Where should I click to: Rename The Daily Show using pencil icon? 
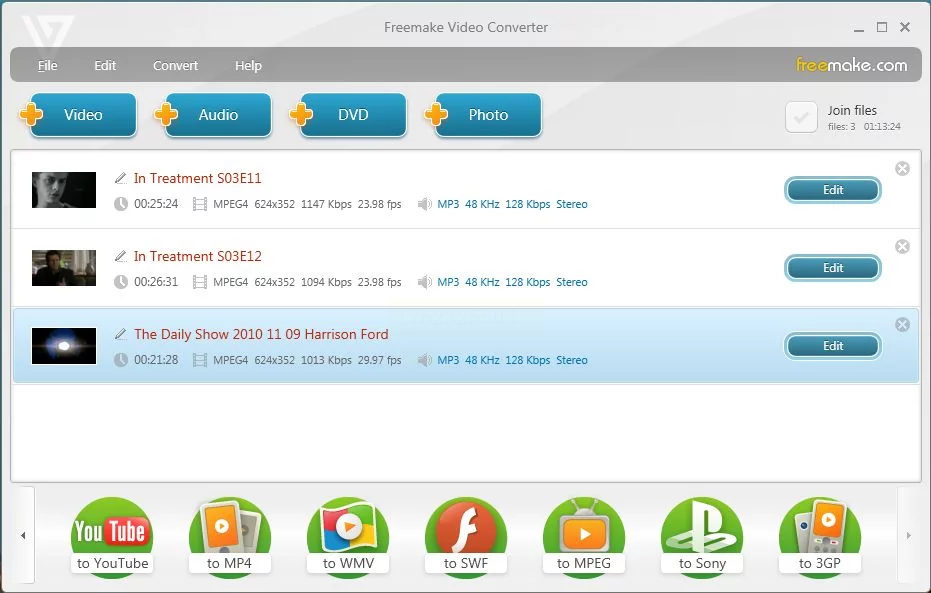tap(121, 334)
